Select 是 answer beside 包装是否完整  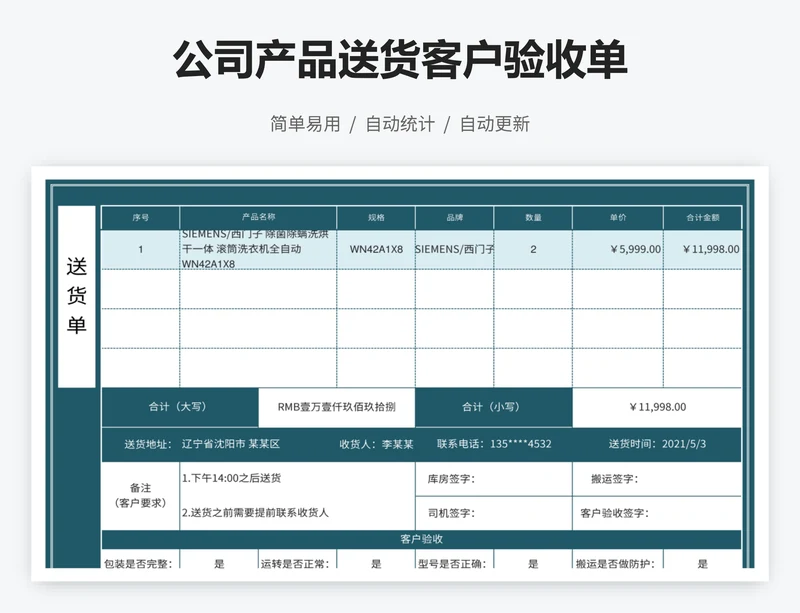pyautogui.click(x=219, y=564)
